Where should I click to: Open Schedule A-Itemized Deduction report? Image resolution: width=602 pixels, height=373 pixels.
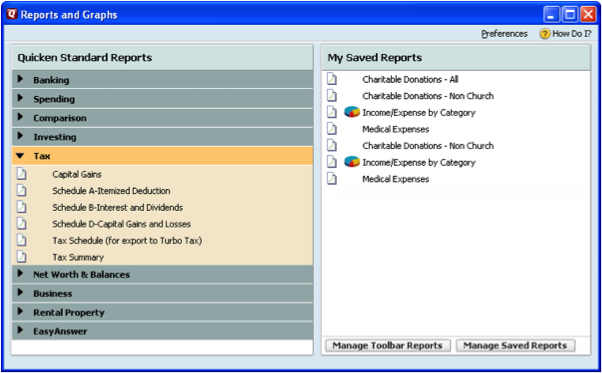[x=111, y=191]
